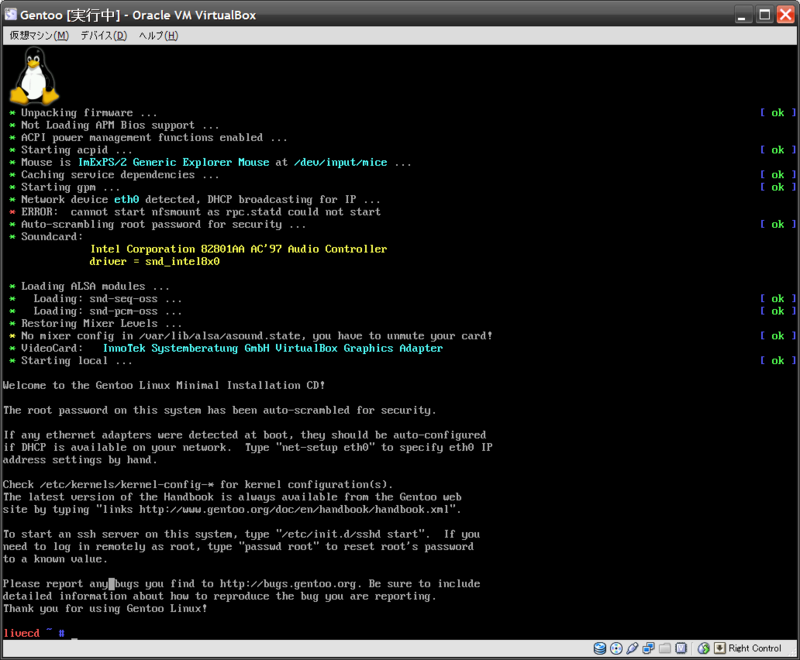This screenshot has height=660, width=800.
Task: Close the Gentoo VM window
Action: tap(785, 15)
